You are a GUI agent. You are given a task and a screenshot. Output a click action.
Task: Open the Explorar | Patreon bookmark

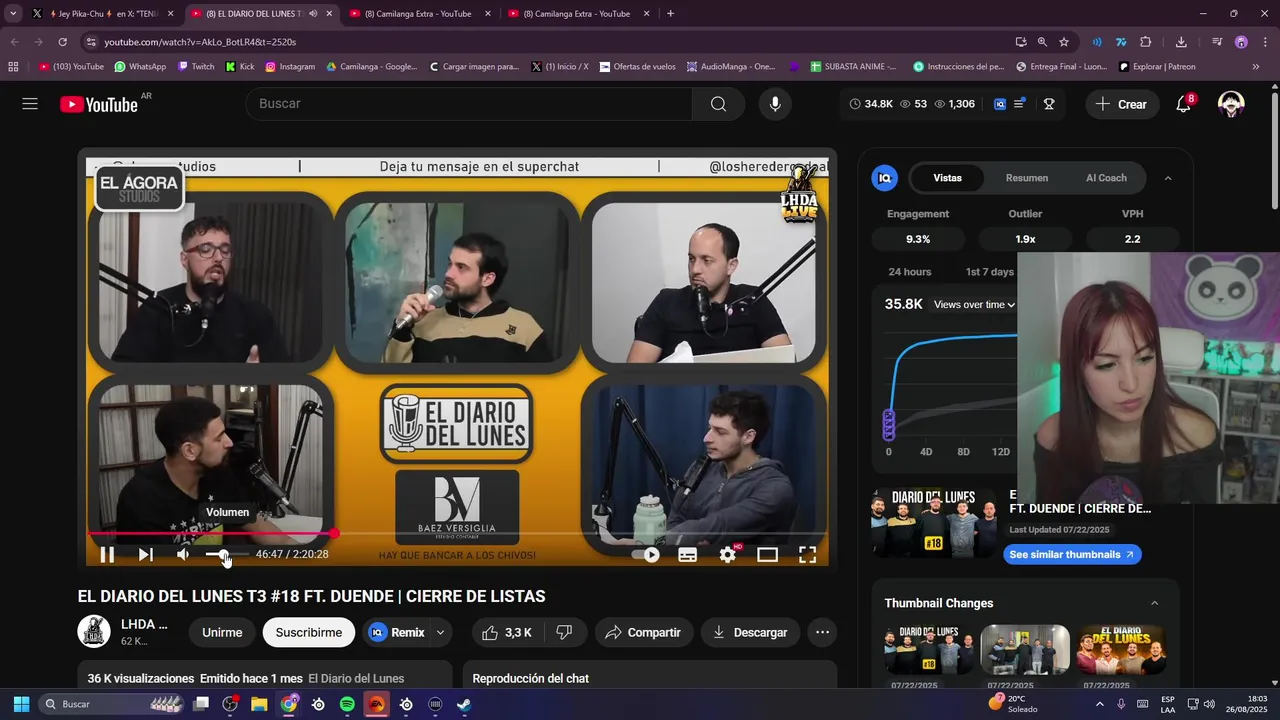pos(1156,67)
